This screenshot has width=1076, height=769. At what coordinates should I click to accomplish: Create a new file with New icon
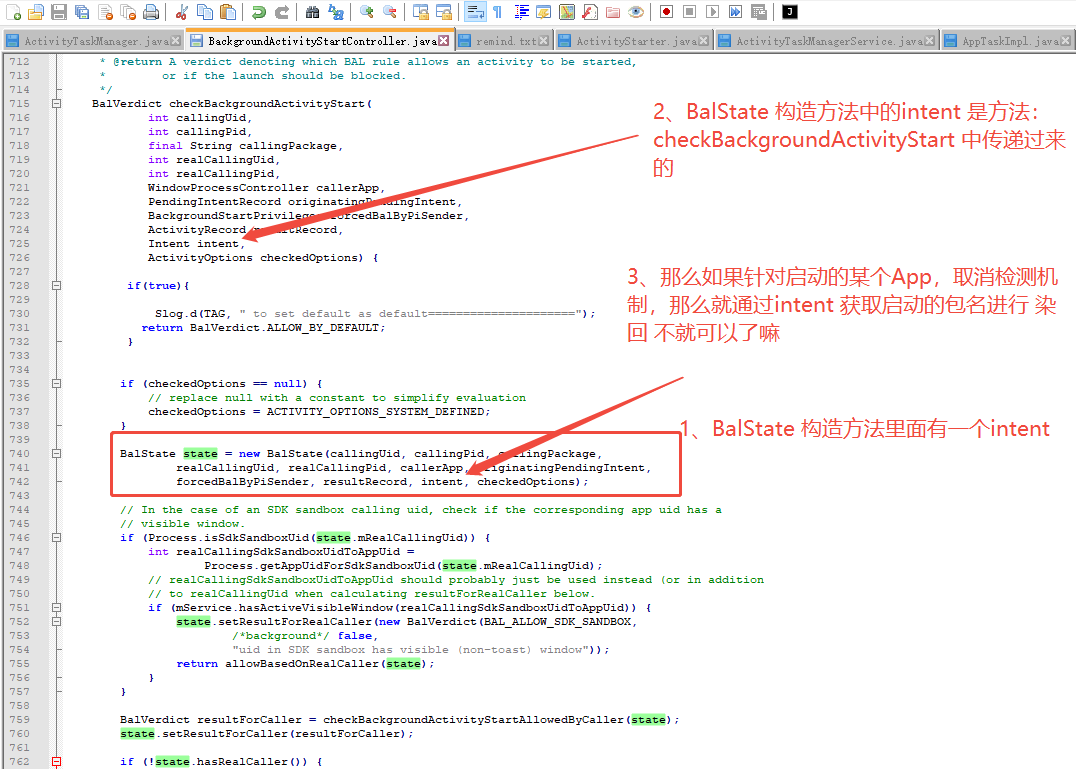point(14,12)
